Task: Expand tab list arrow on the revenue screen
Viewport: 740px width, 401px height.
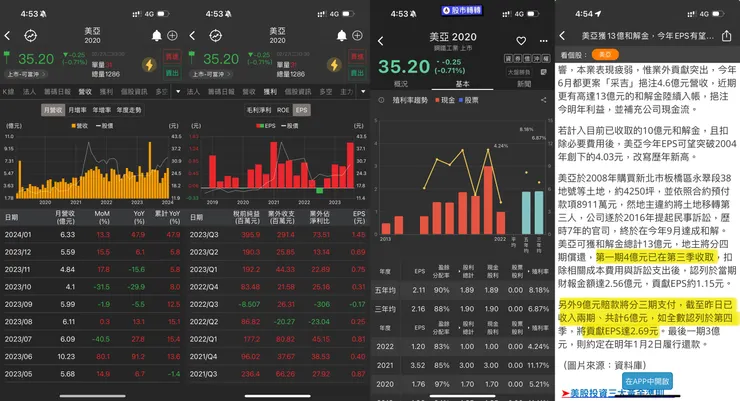Action: (178, 91)
